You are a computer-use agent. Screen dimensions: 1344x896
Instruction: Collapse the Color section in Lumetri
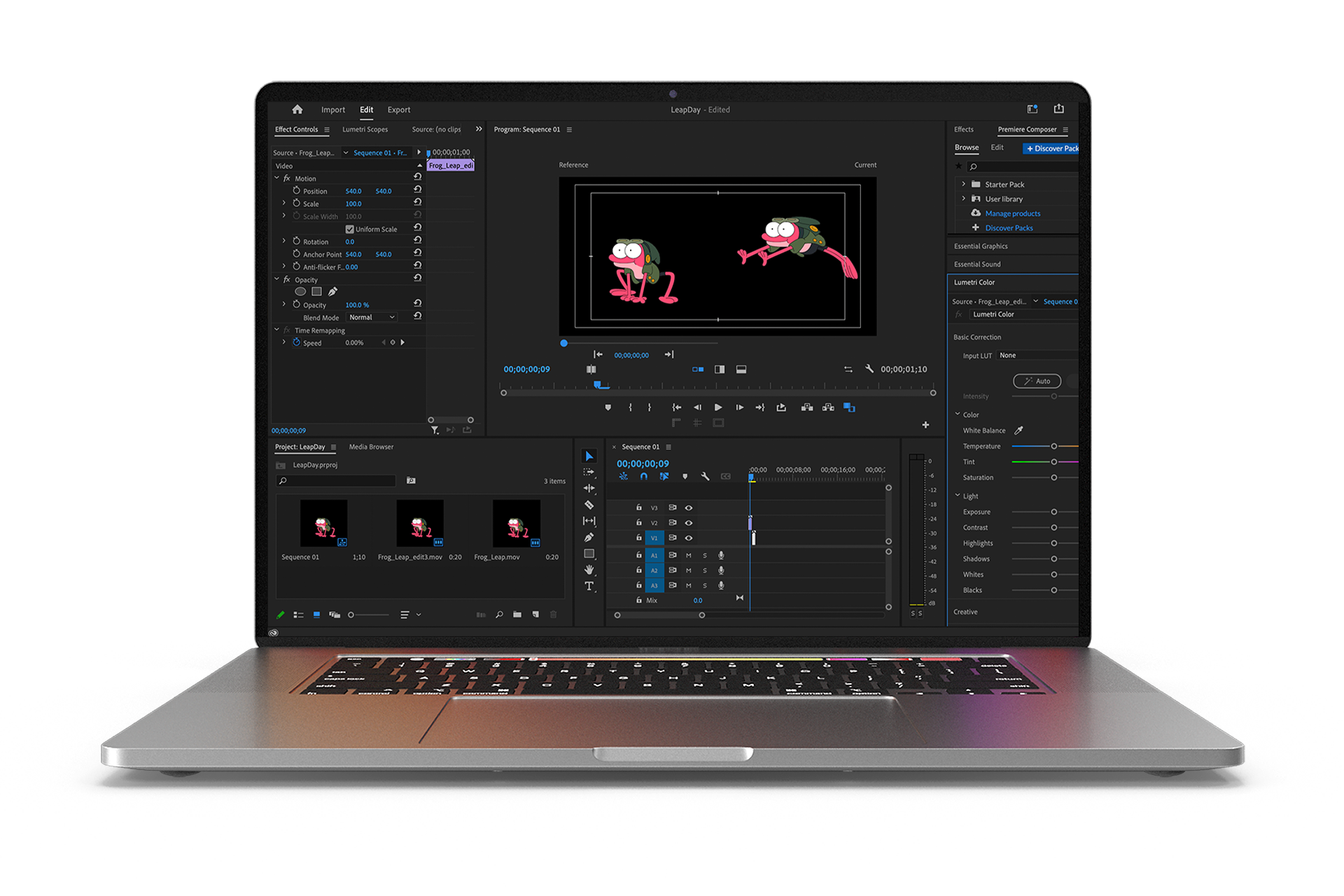click(x=958, y=414)
